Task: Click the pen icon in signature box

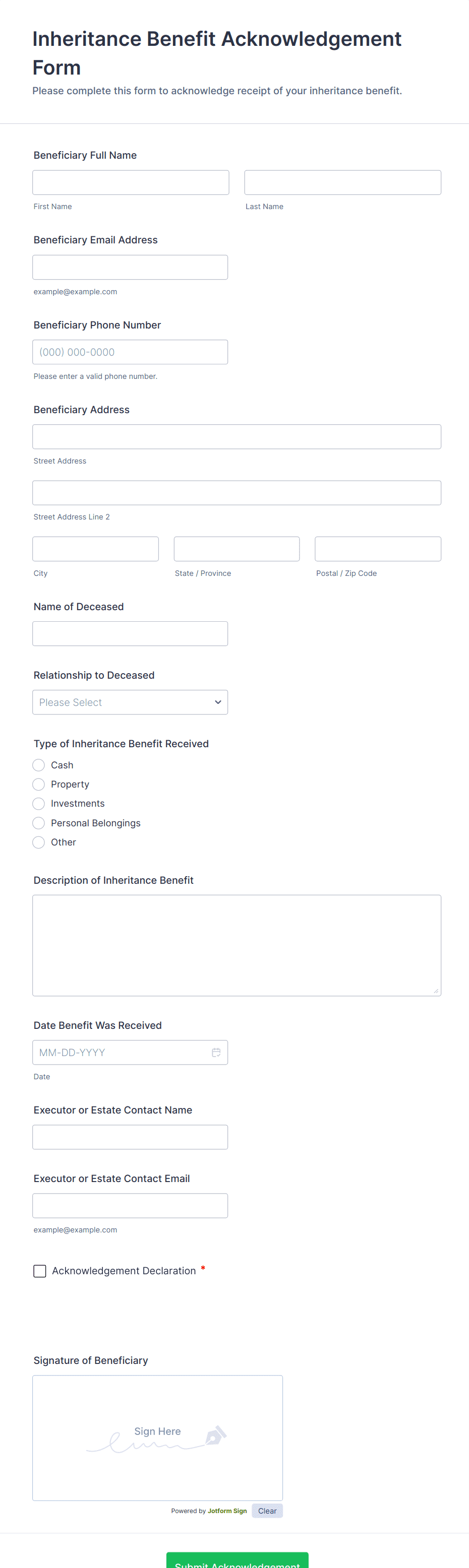Action: pos(216,1435)
